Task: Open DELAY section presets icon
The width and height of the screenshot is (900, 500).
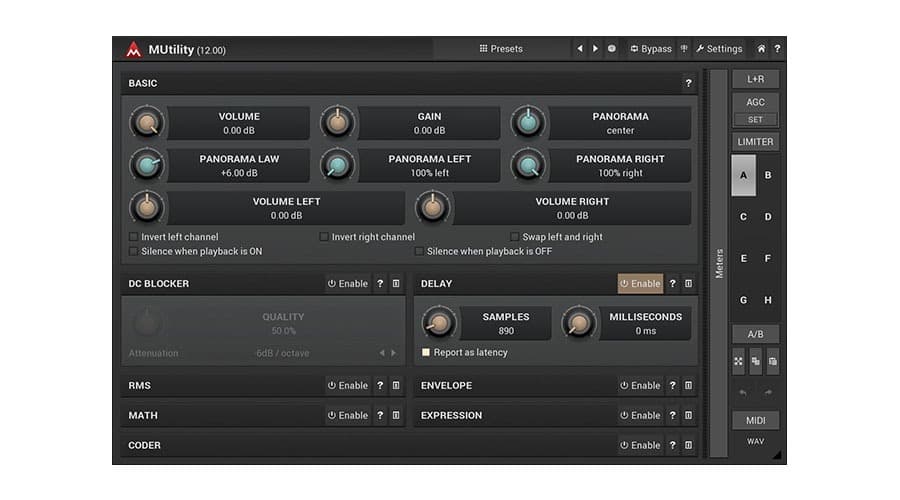Action: pos(688,284)
